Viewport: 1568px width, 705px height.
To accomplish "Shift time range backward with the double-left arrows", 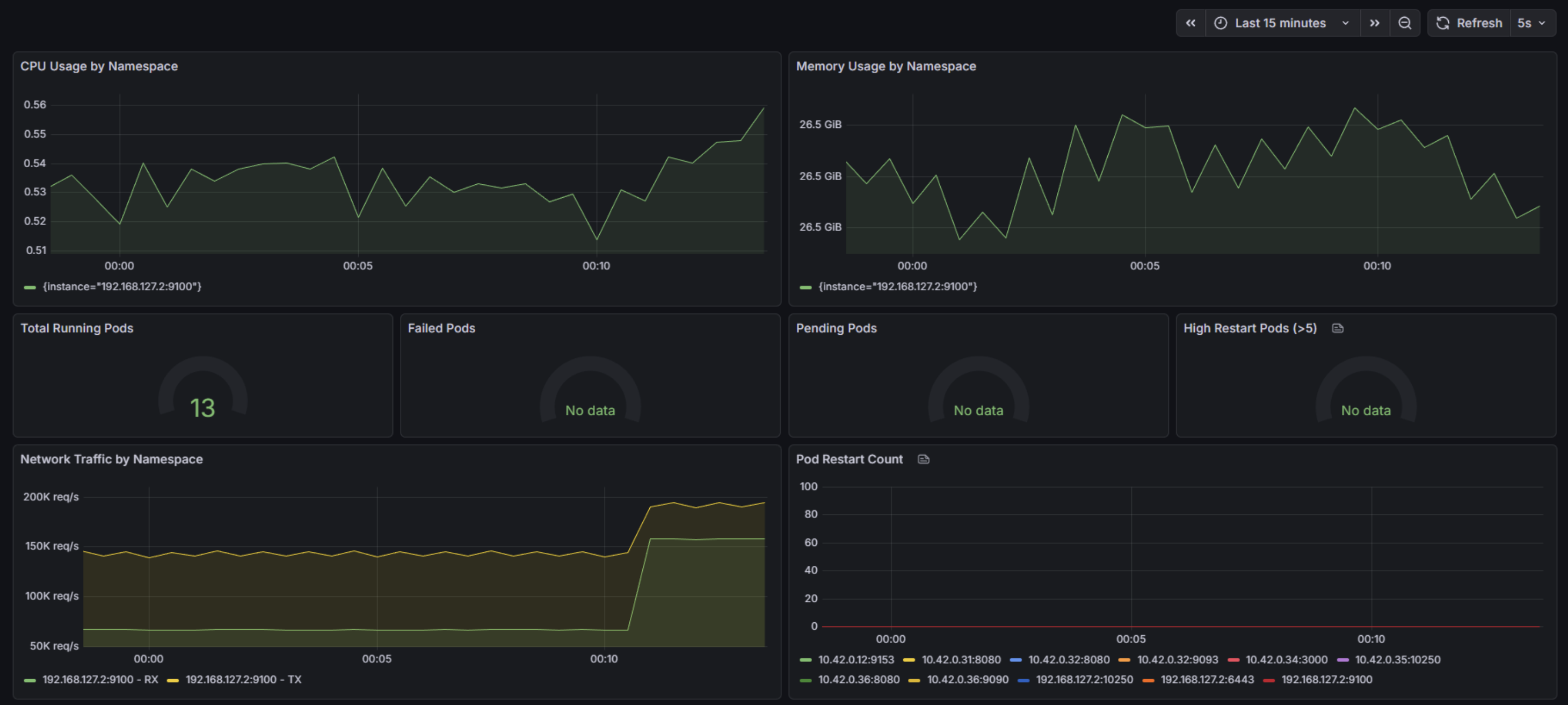I will click(x=1190, y=23).
